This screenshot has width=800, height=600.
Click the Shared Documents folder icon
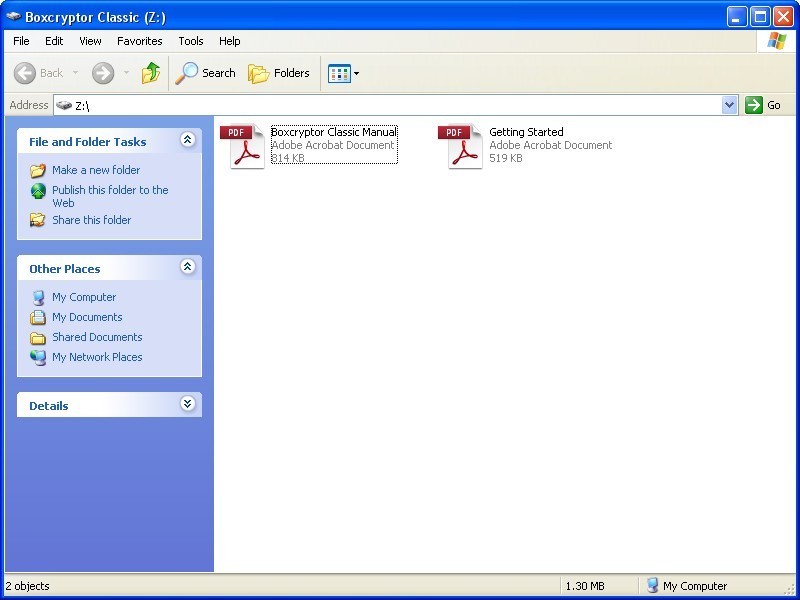[38, 338]
